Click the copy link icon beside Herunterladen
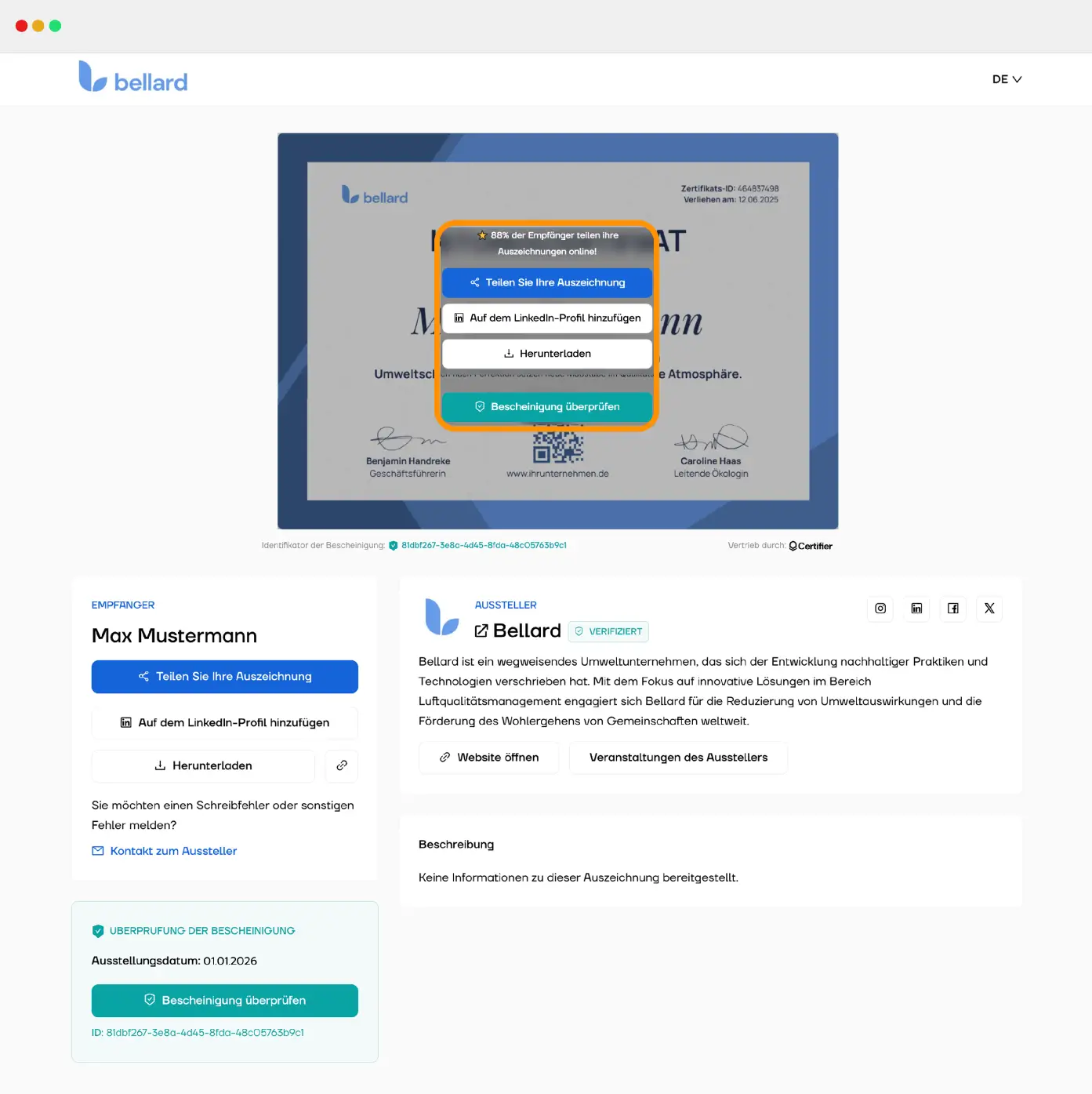Viewport: 1092px width, 1094px height. (x=341, y=766)
